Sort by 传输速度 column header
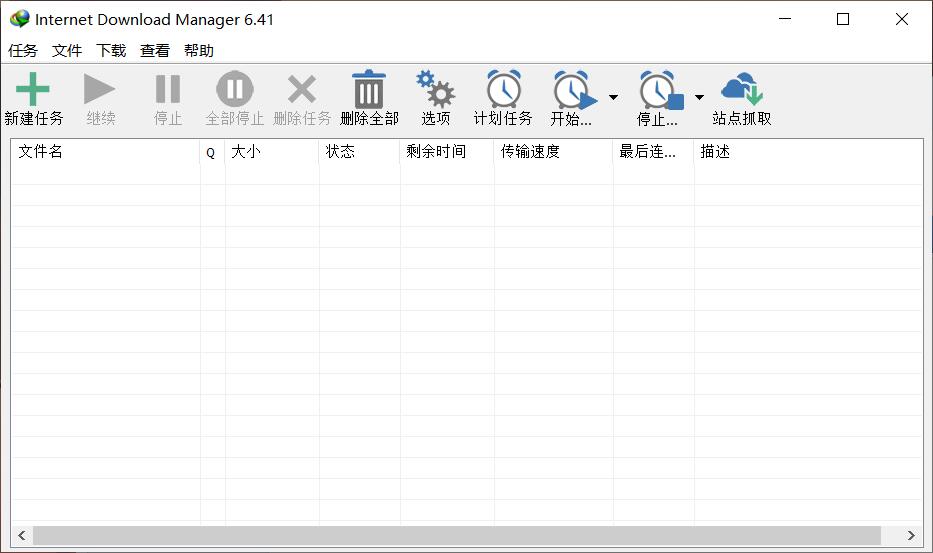 click(x=553, y=152)
